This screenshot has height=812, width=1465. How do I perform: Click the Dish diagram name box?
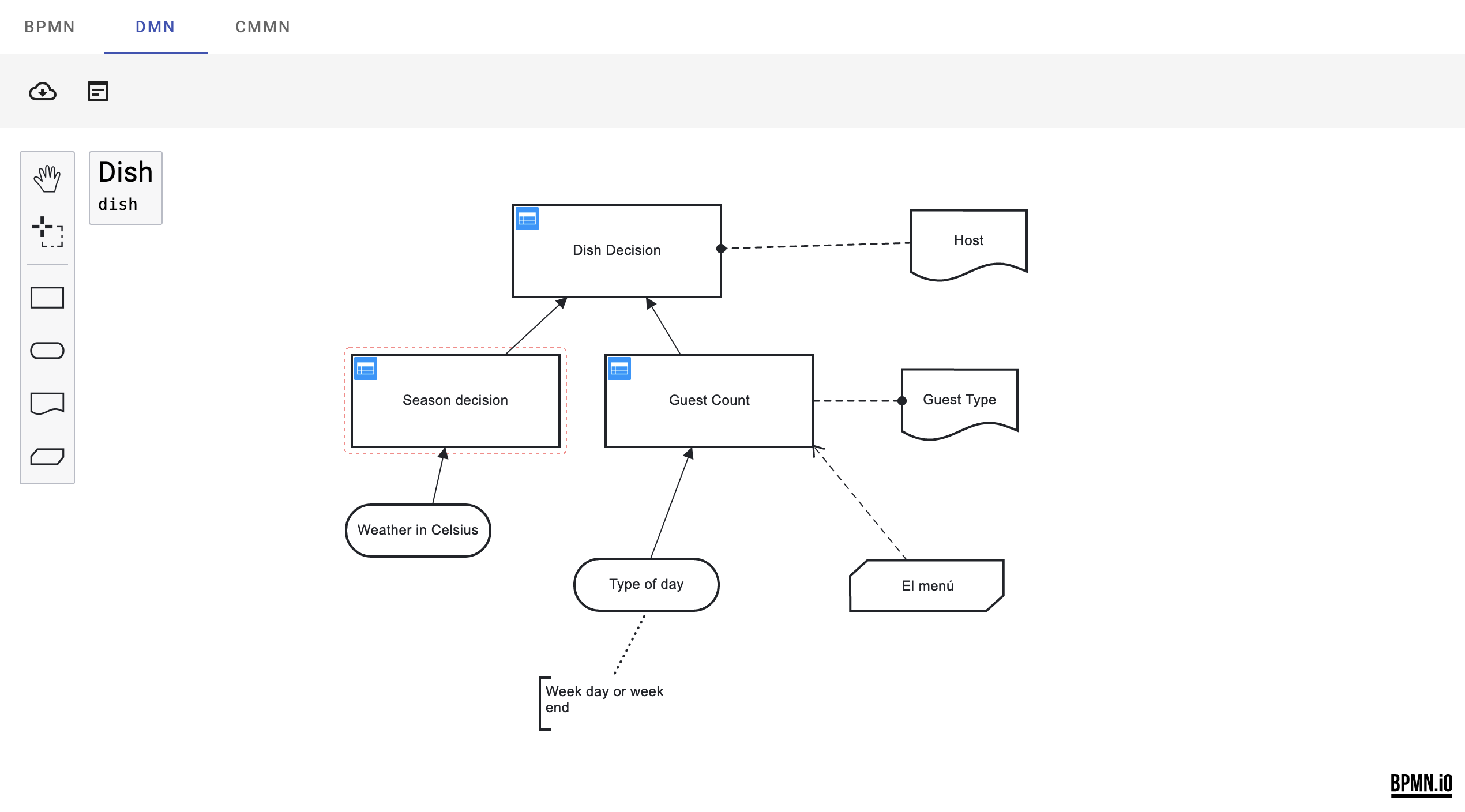(126, 187)
